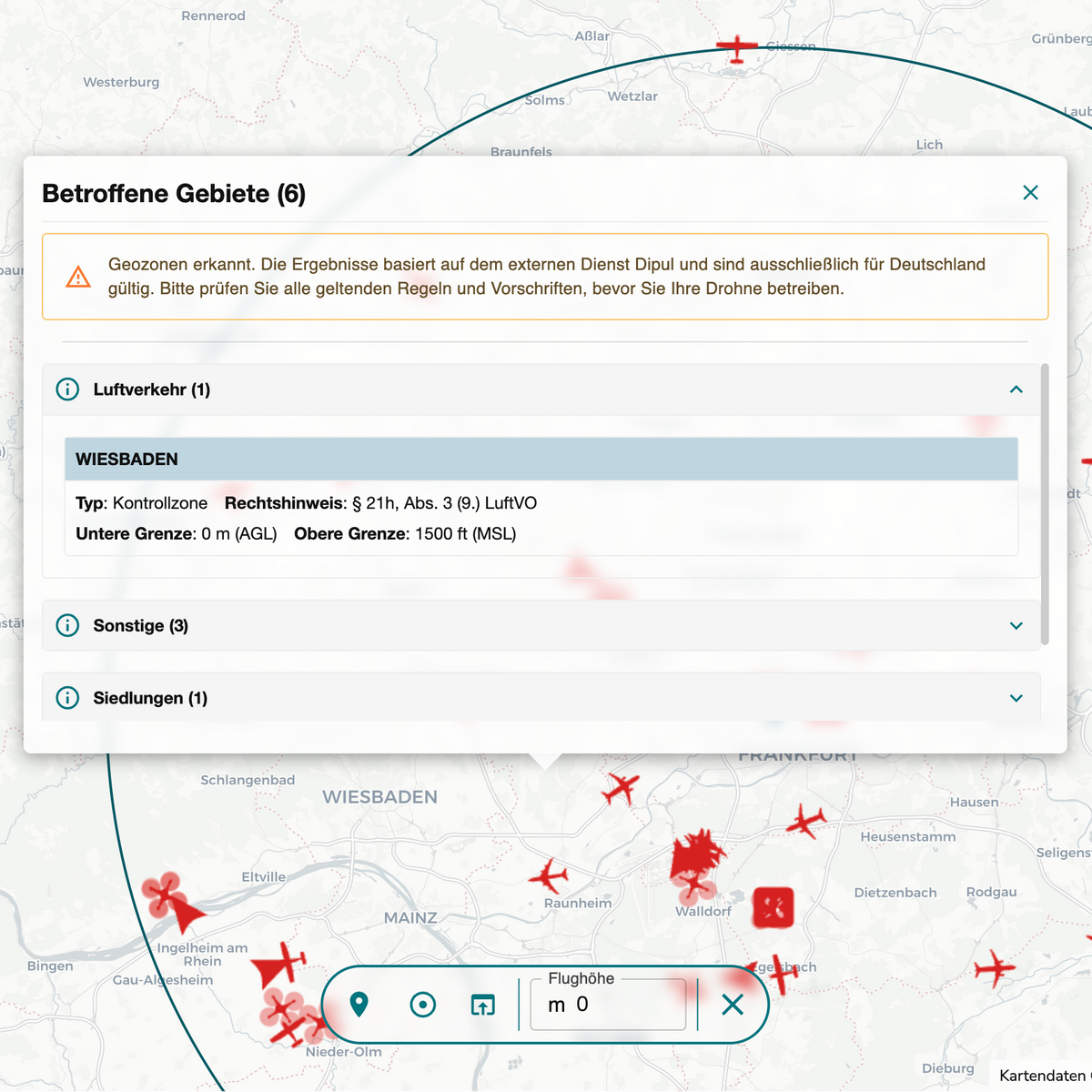
Task: Select the circle target radius tool
Action: pyautogui.click(x=423, y=1005)
